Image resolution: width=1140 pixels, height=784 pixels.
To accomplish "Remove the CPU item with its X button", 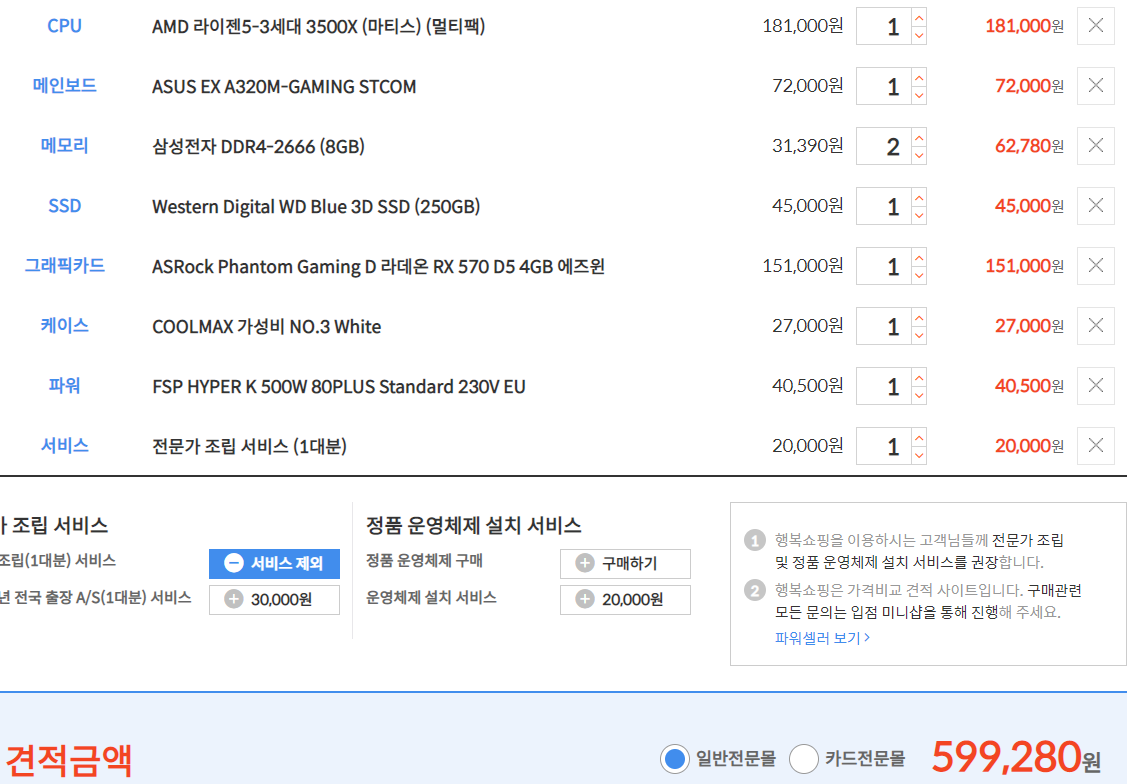I will click(x=1096, y=26).
